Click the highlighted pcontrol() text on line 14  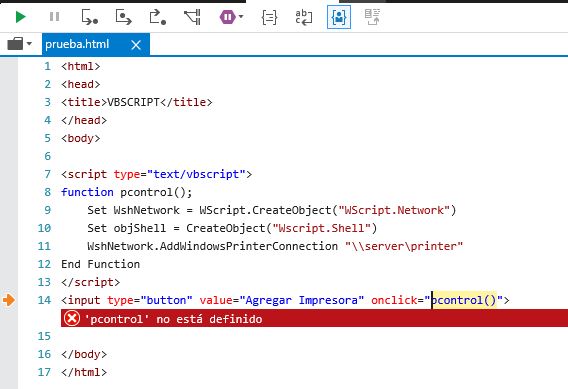[x=464, y=300]
